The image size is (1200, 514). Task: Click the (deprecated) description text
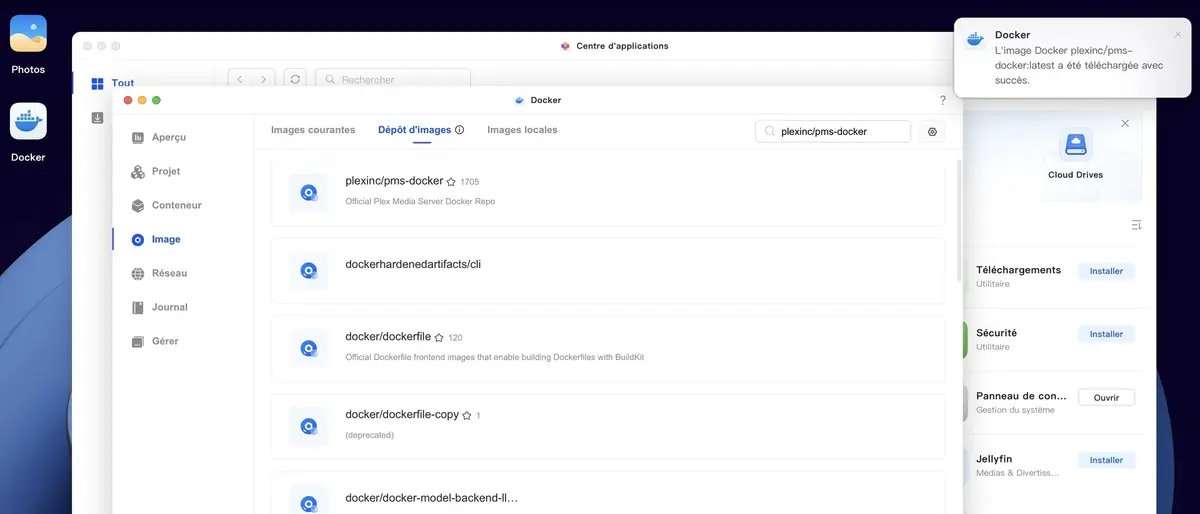point(369,435)
